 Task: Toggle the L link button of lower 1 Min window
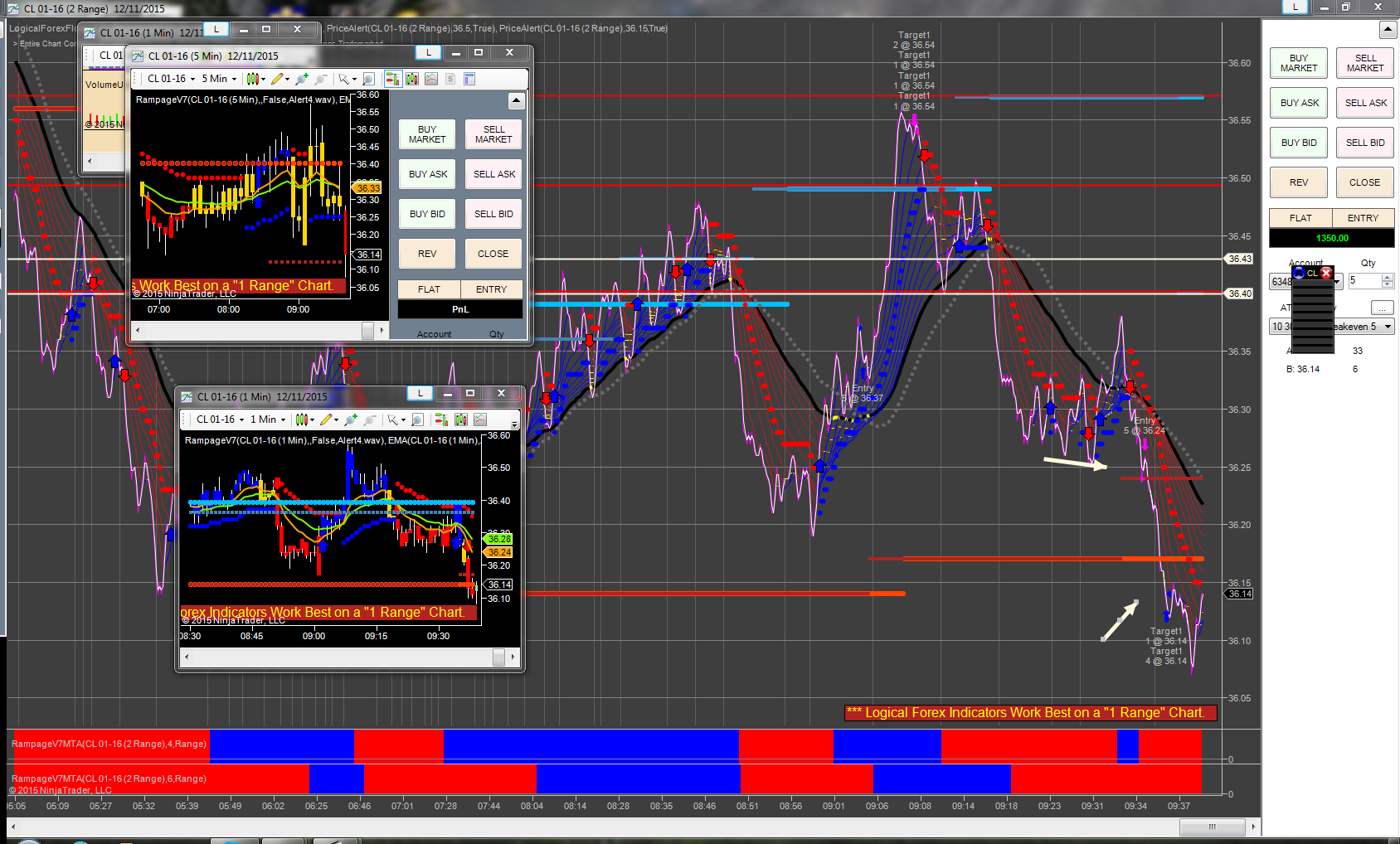coord(420,393)
